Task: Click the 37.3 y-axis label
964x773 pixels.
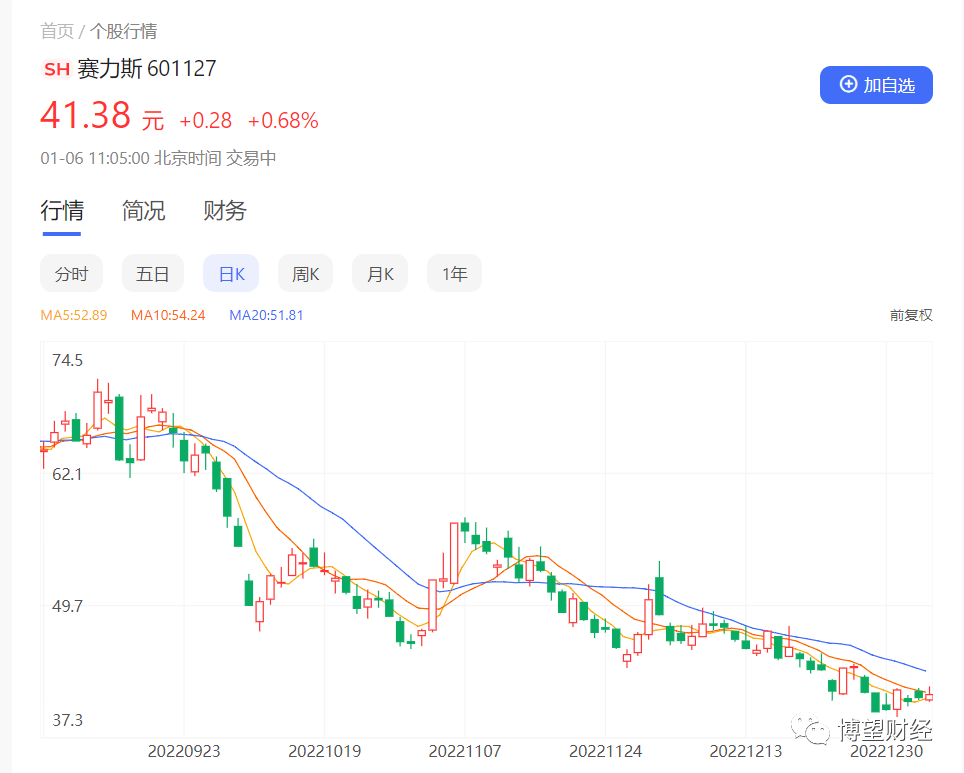Action: tap(68, 719)
